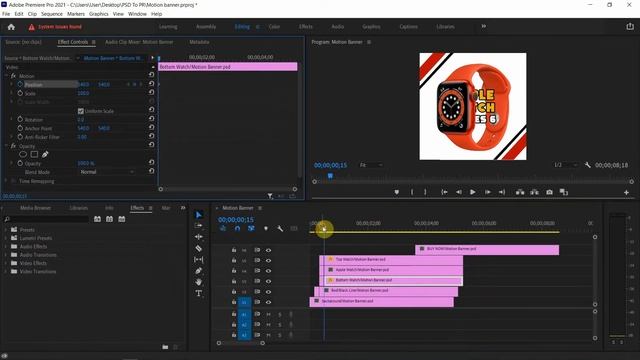
Task: Play the Program Monitor preview
Action: pyautogui.click(x=473, y=192)
